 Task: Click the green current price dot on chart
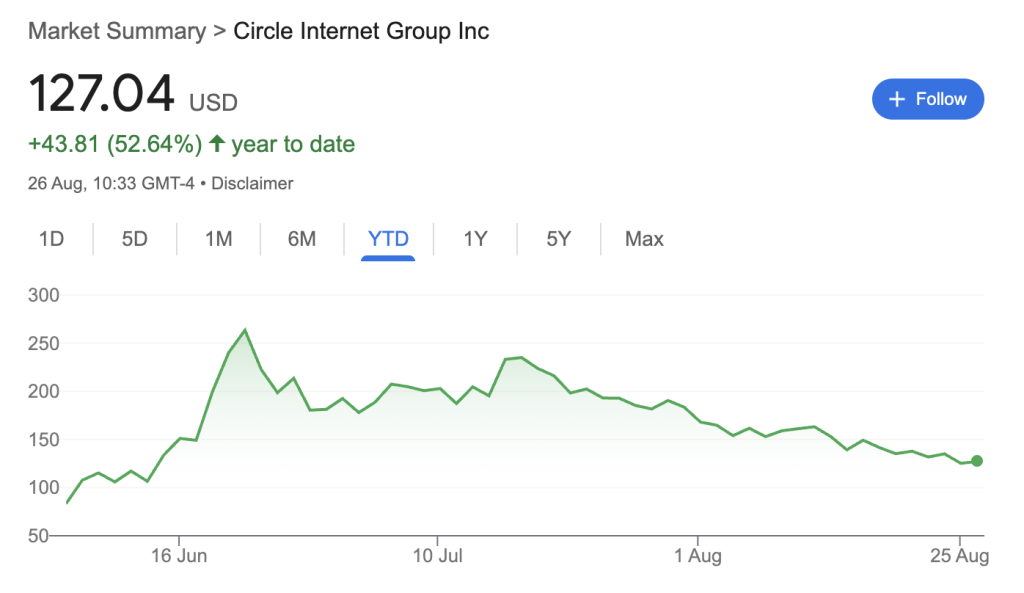pyautogui.click(x=977, y=461)
